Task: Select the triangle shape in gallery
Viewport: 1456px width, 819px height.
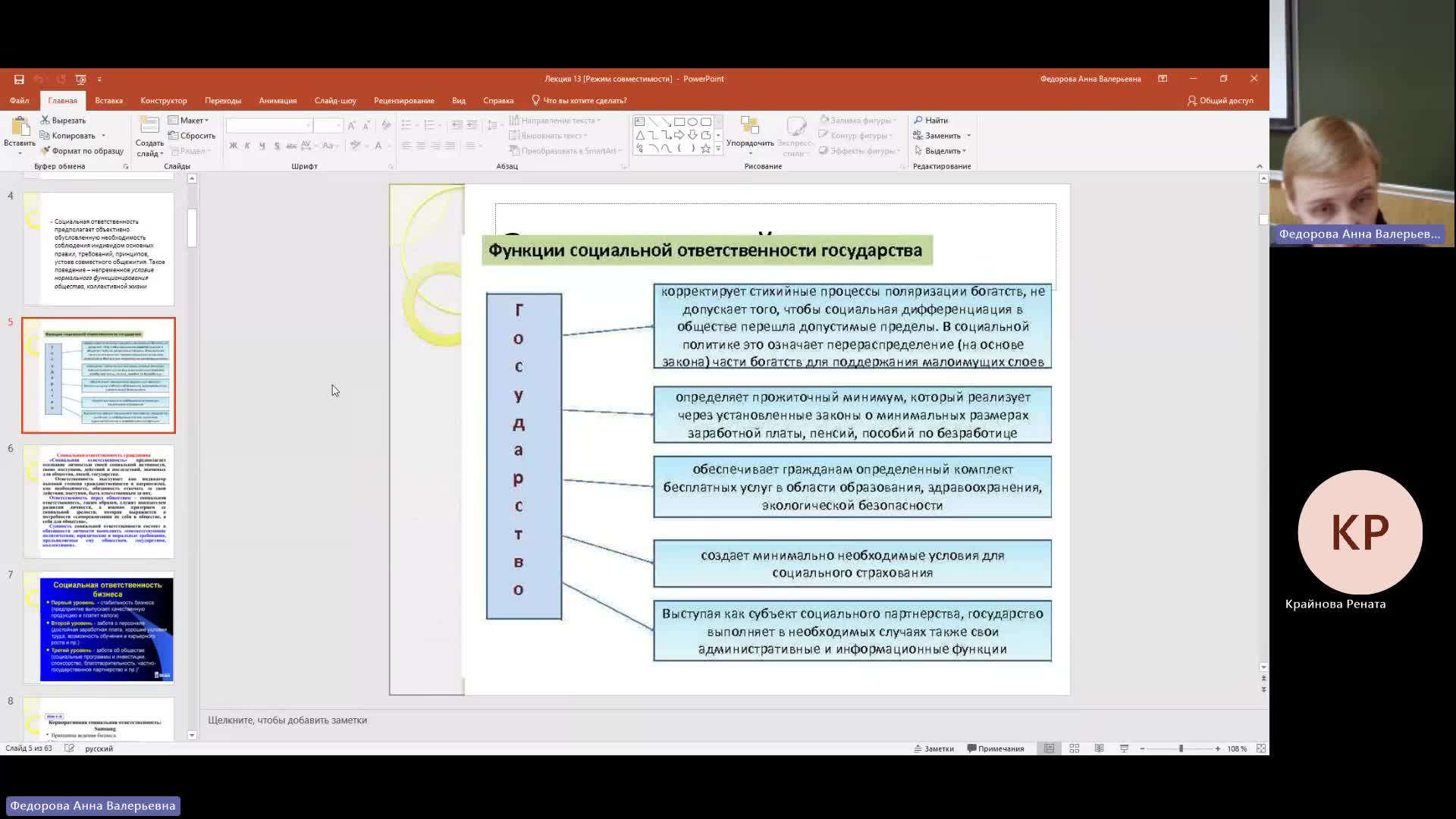Action: (x=639, y=135)
